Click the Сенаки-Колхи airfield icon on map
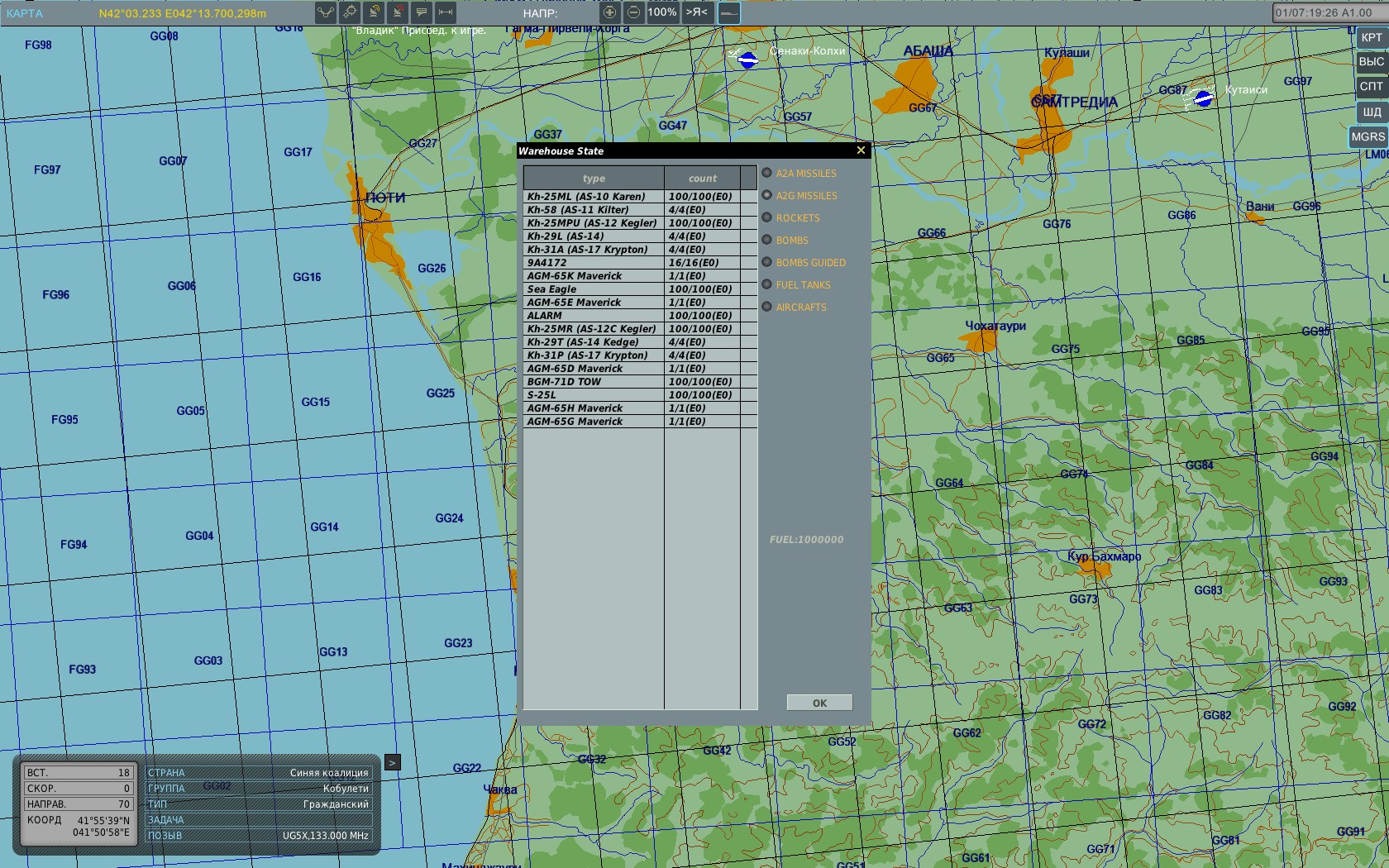The height and width of the screenshot is (868, 1389). click(x=747, y=60)
